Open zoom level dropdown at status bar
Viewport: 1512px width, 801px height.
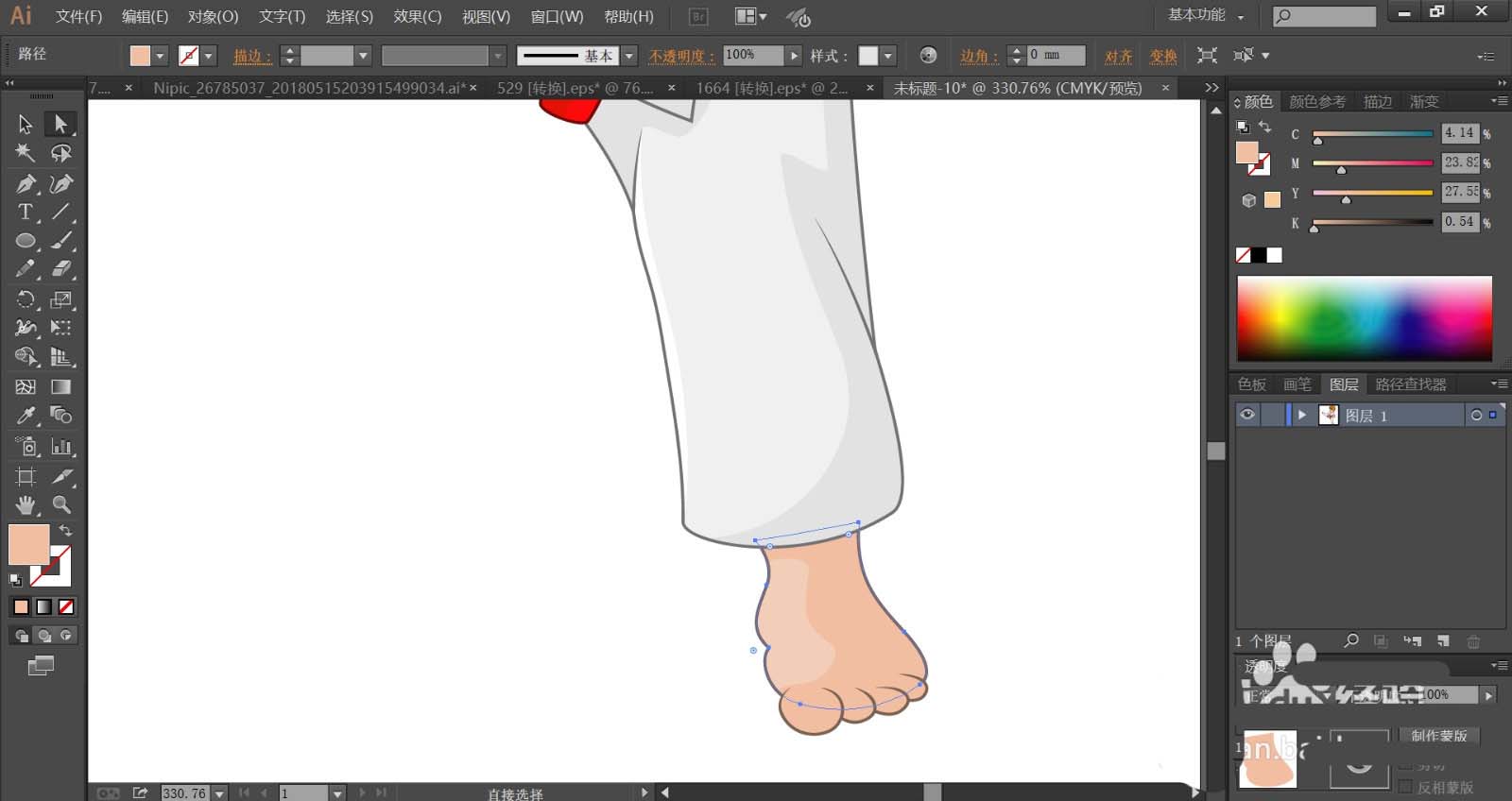(x=219, y=792)
